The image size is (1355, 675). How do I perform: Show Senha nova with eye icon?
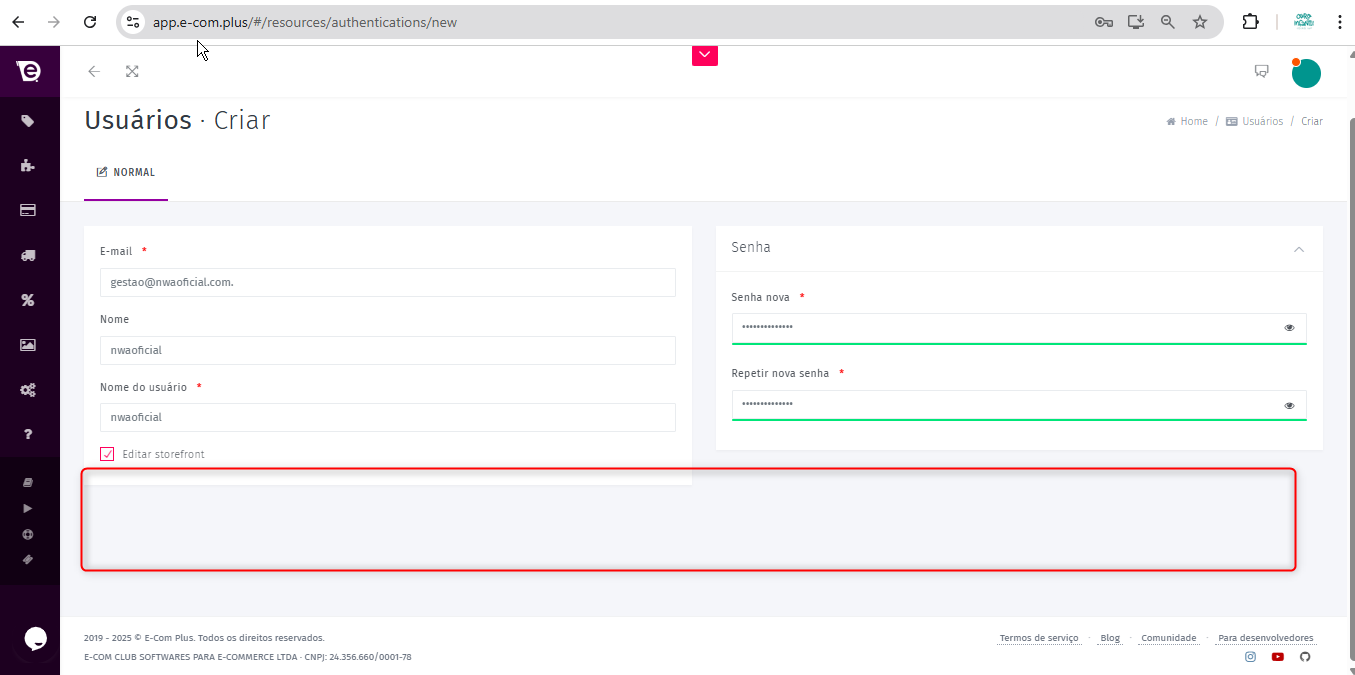tap(1290, 327)
